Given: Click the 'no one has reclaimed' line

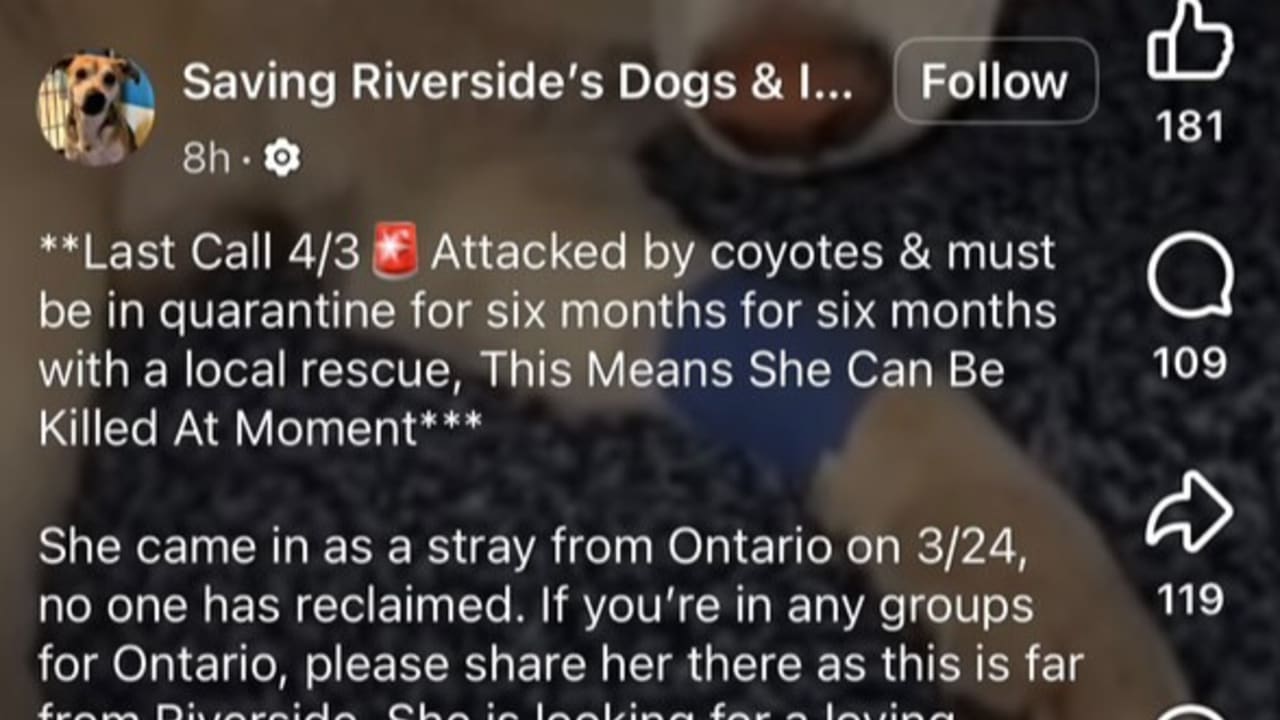Looking at the screenshot, I should pyautogui.click(x=536, y=605).
